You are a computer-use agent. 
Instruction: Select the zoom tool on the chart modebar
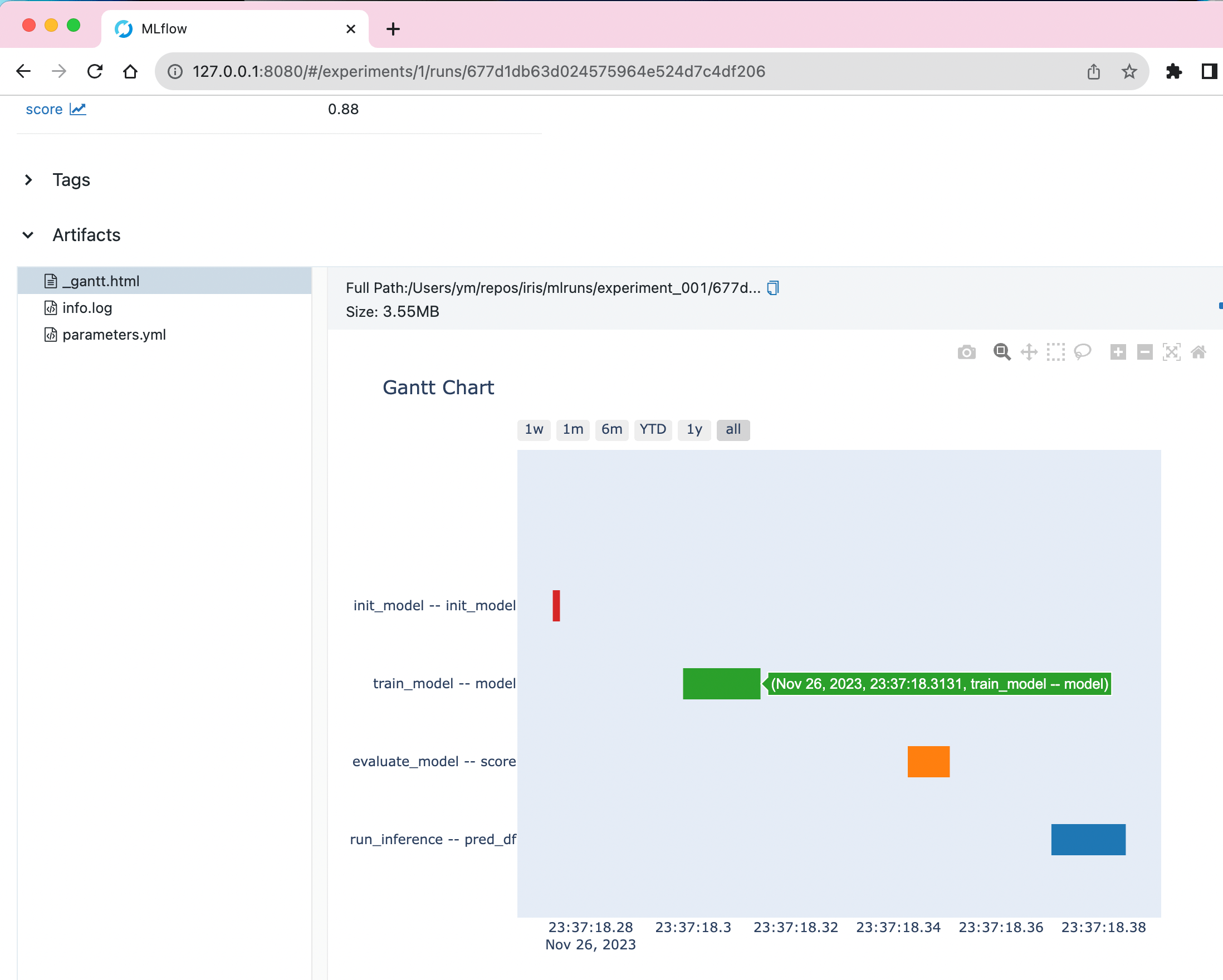point(1002,351)
